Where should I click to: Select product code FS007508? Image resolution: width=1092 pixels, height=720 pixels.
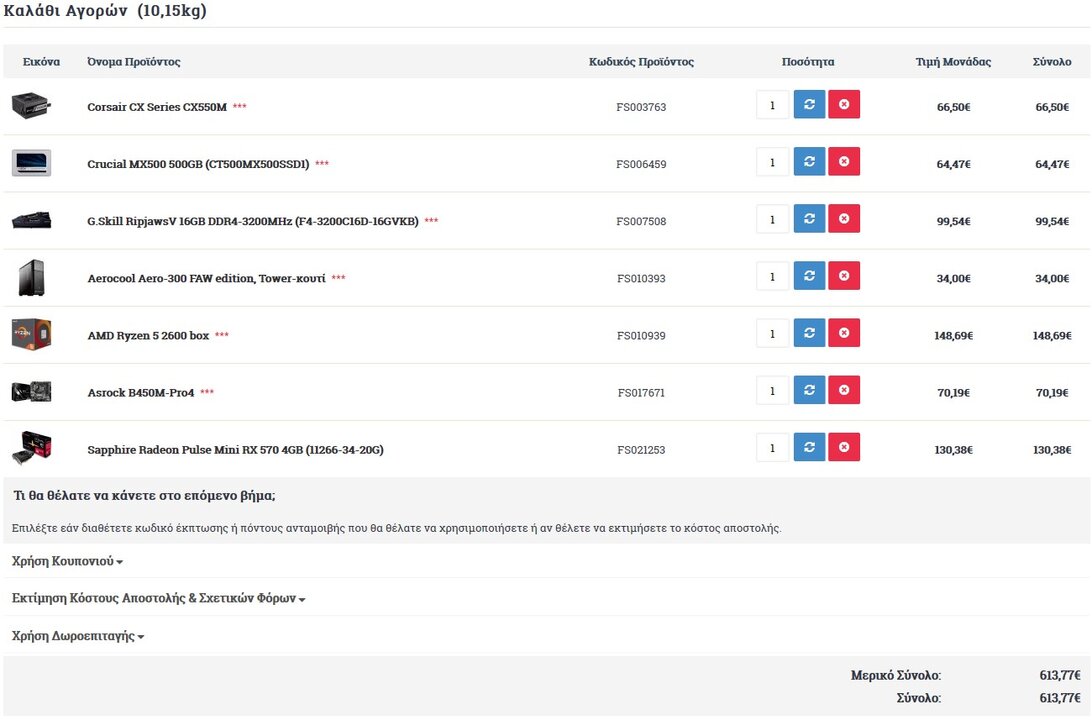641,221
